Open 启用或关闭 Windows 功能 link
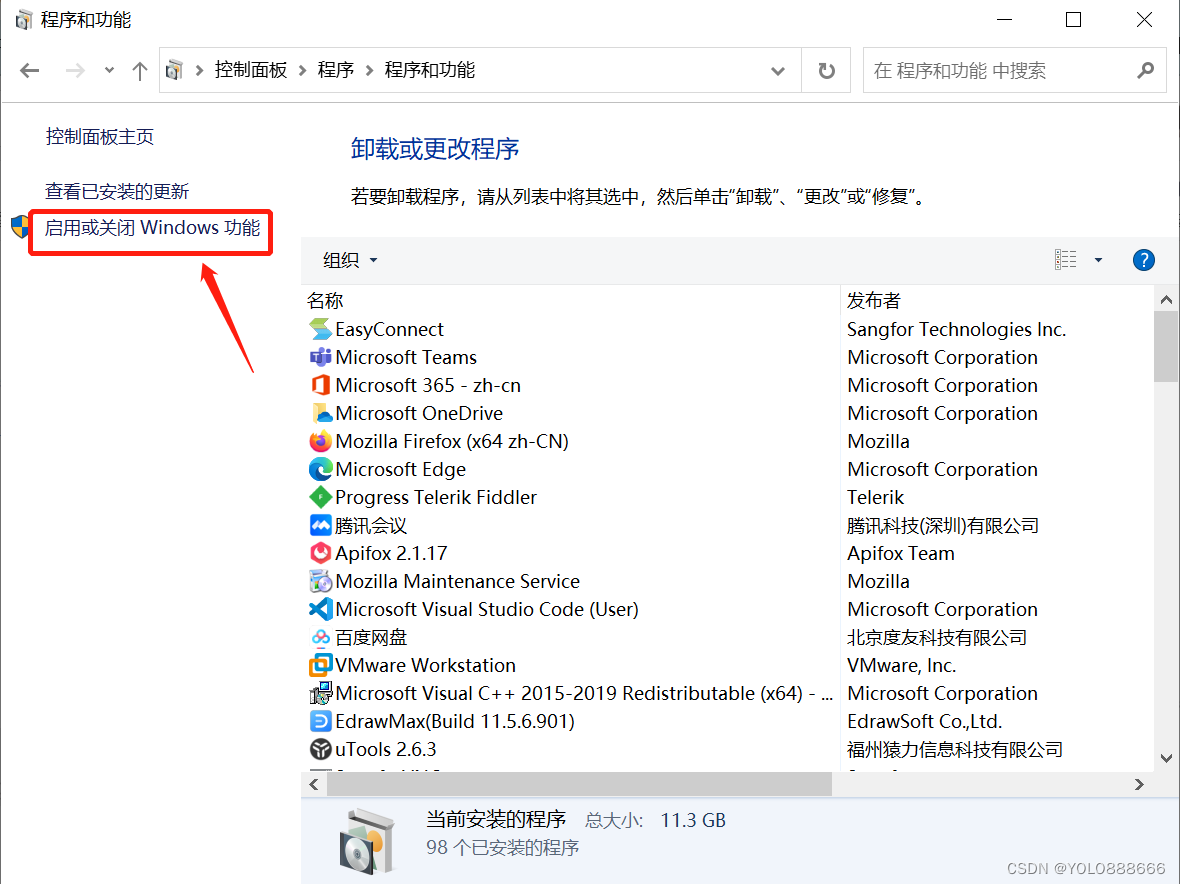The image size is (1180, 884). coord(152,228)
